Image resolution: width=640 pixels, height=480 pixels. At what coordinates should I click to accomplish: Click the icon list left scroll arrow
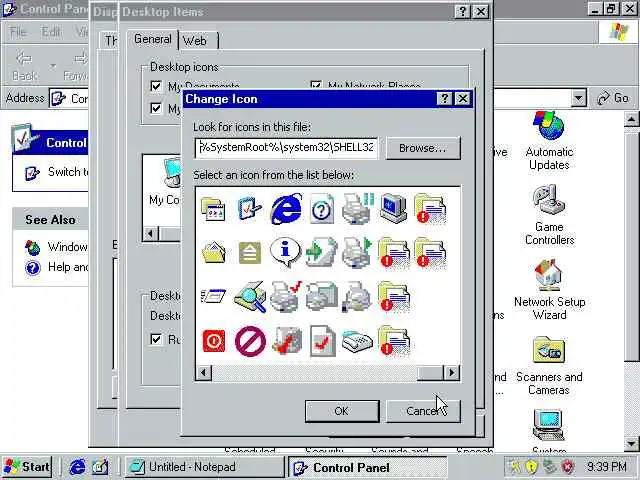click(203, 373)
